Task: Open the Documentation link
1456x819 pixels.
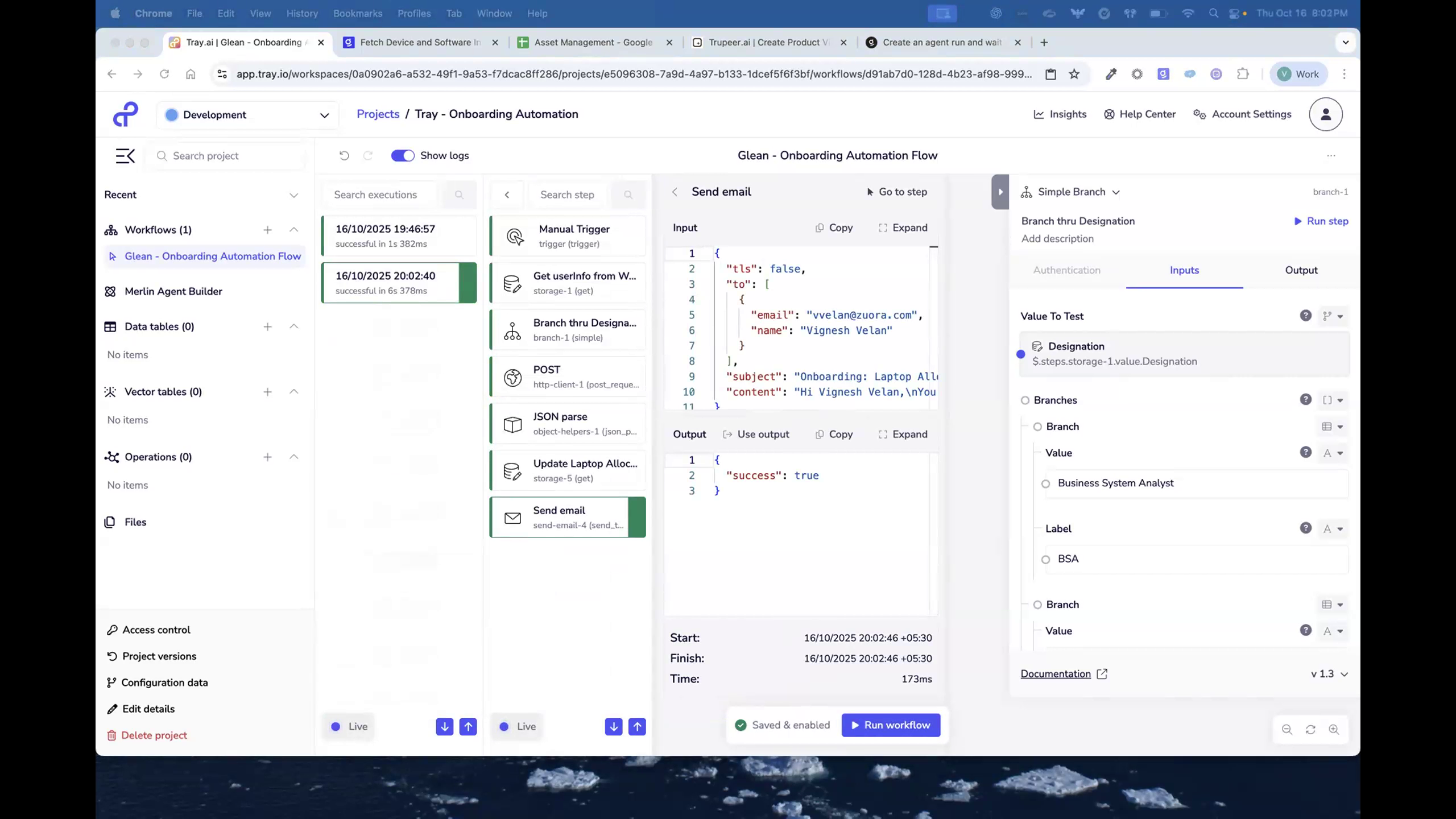Action: (x=1056, y=673)
